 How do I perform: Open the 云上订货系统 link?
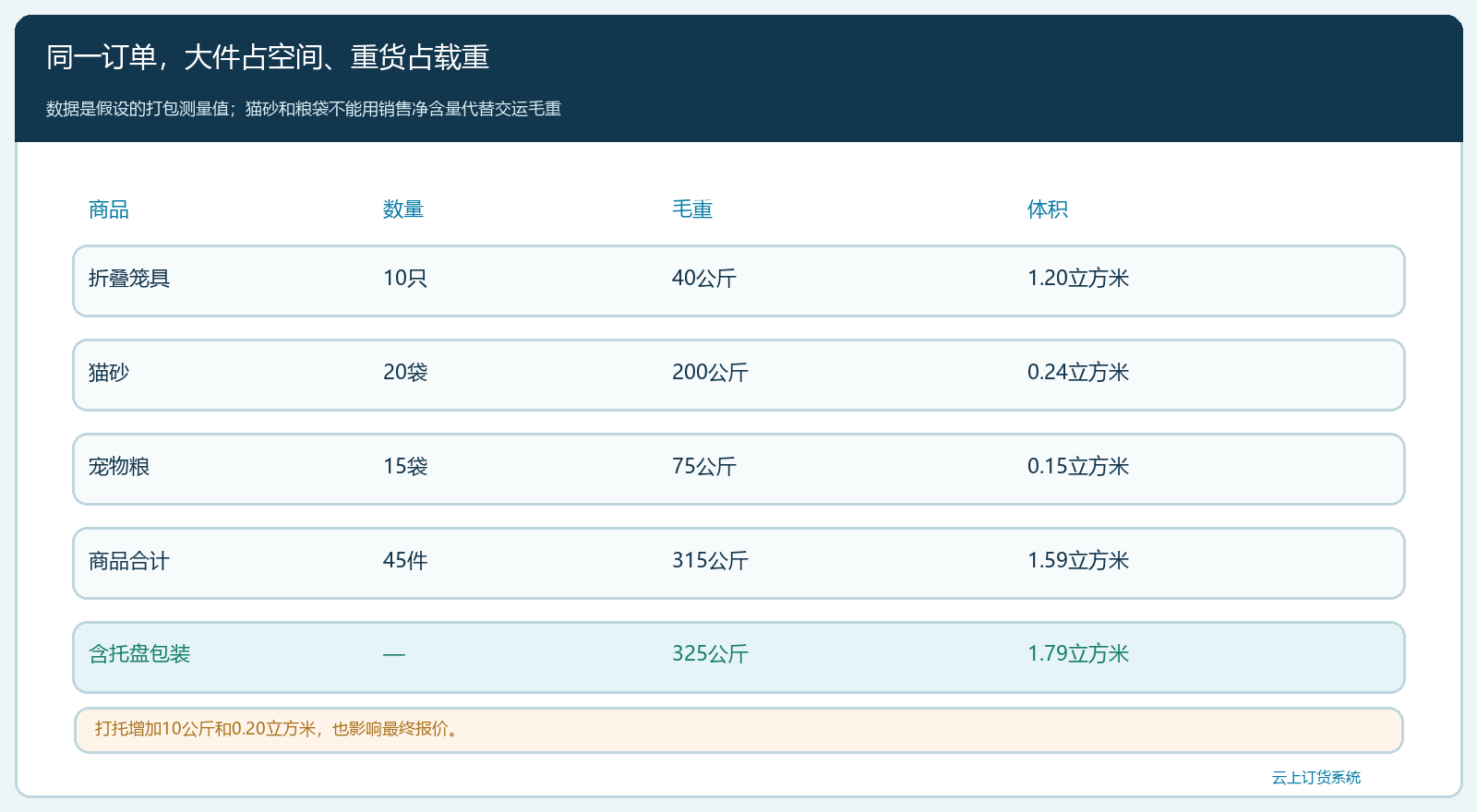pyautogui.click(x=1316, y=778)
